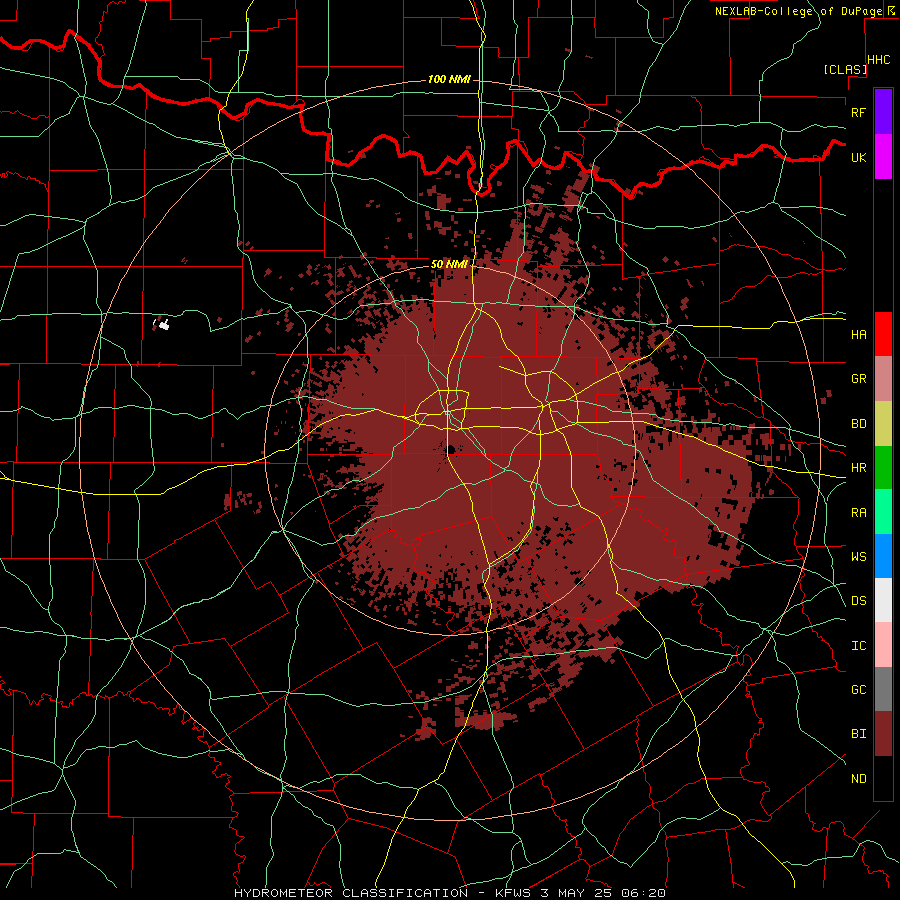Viewport: 900px width, 900px height.
Task: Click the ND black legend swatch
Action: click(883, 778)
